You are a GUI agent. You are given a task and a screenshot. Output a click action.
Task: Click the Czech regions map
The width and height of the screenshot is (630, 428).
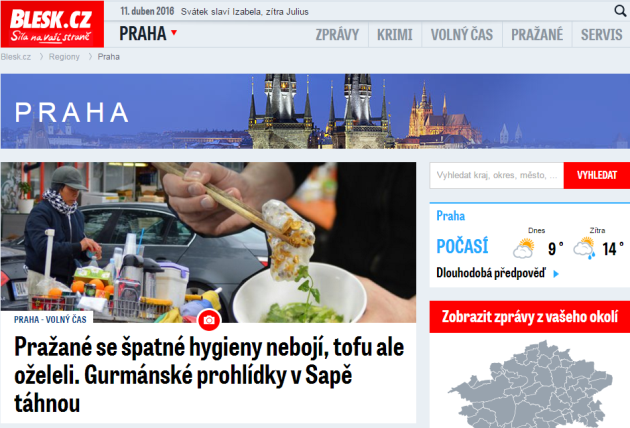point(530,384)
